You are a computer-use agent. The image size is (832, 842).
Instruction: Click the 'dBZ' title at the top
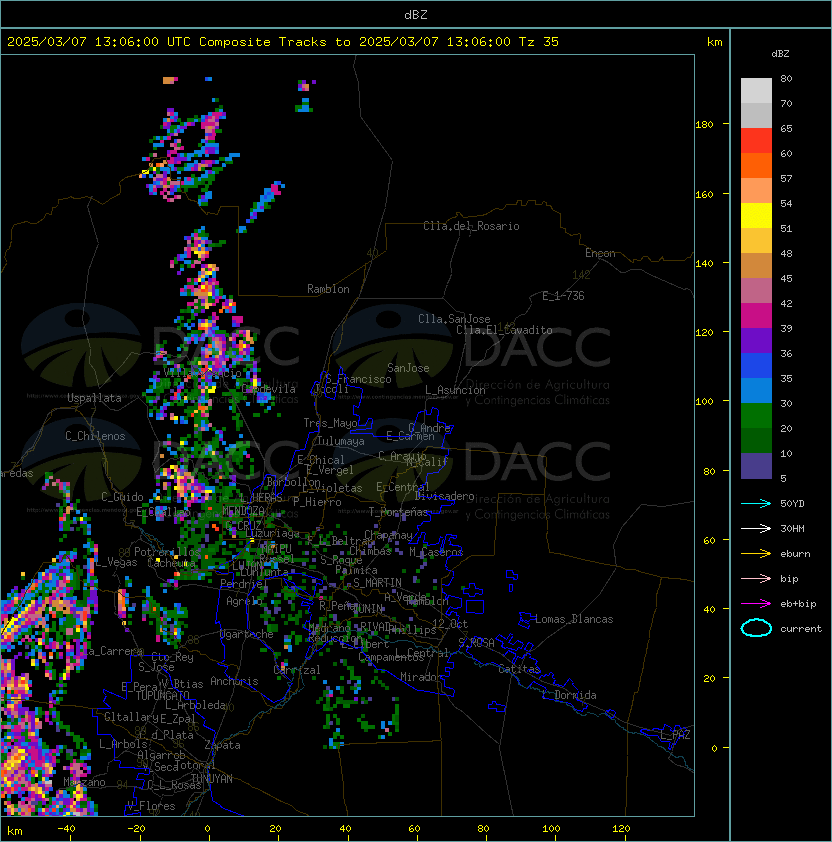click(416, 14)
